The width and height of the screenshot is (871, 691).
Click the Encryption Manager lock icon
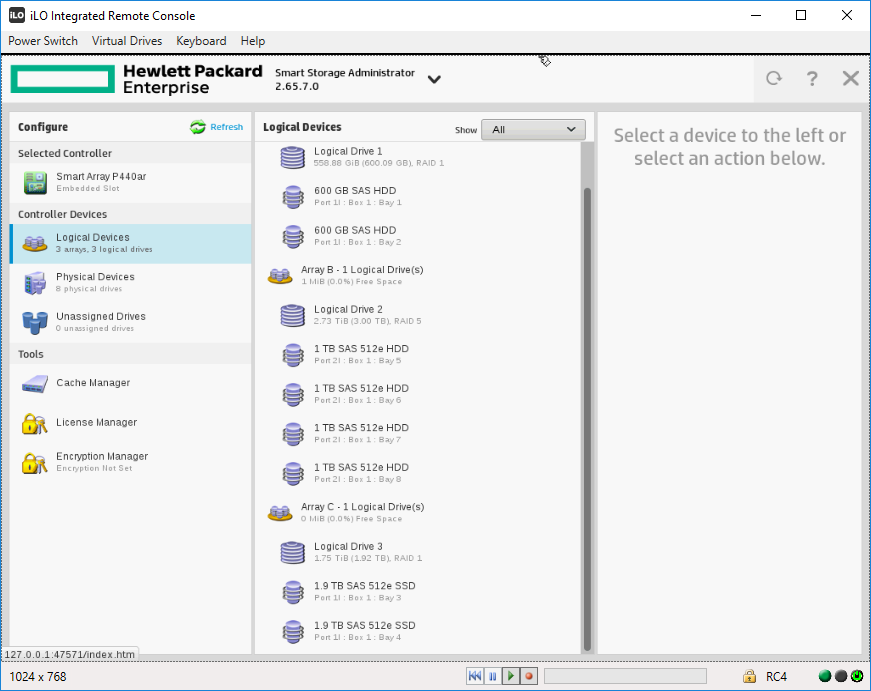[34, 463]
